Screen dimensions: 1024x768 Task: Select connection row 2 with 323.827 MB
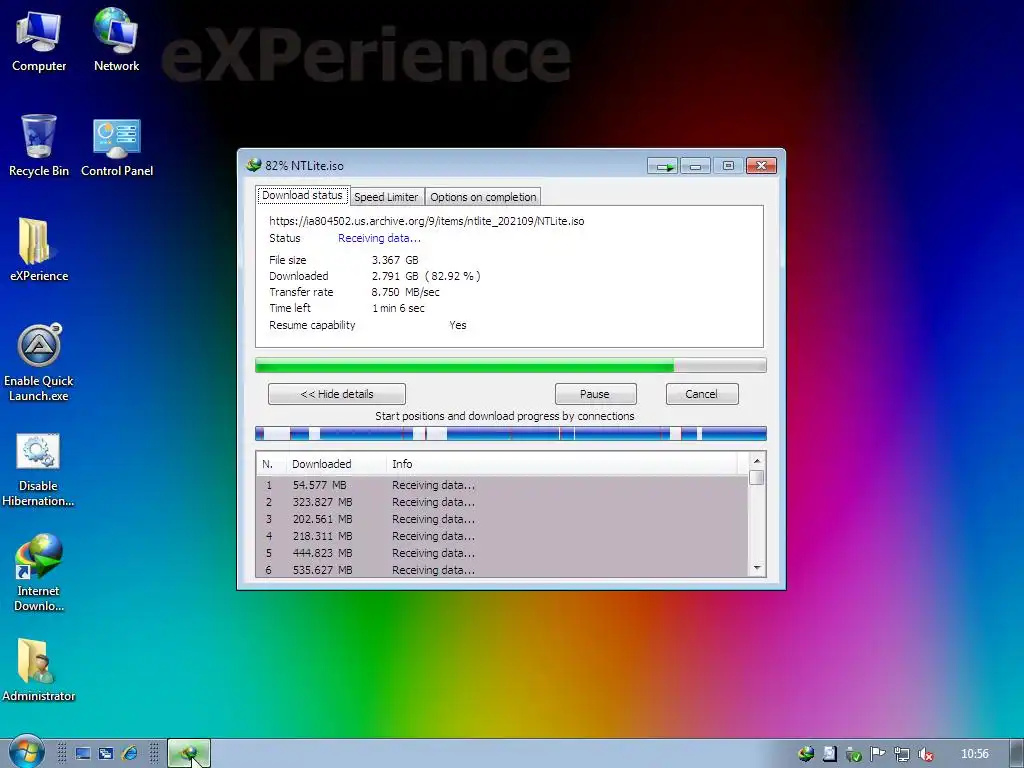[x=502, y=502]
